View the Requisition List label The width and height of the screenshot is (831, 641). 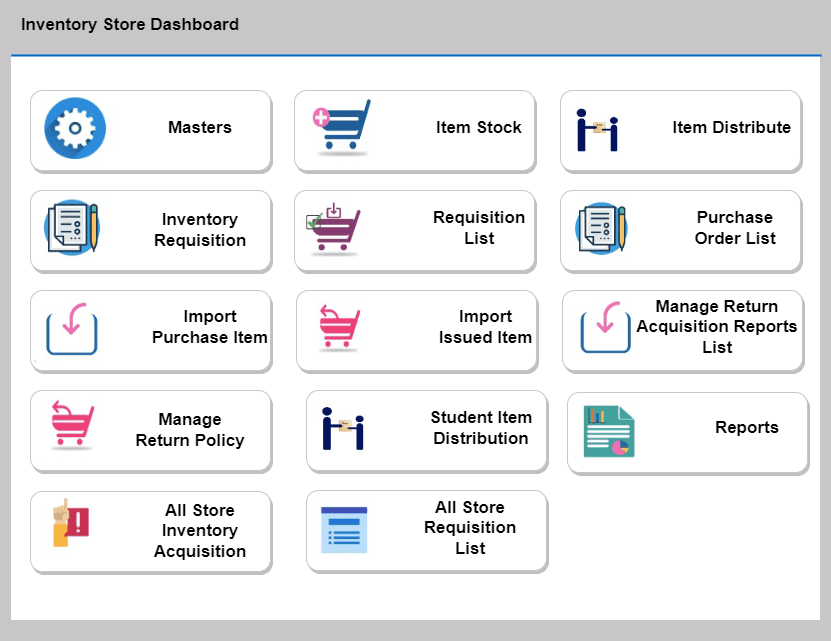pyautogui.click(x=479, y=227)
